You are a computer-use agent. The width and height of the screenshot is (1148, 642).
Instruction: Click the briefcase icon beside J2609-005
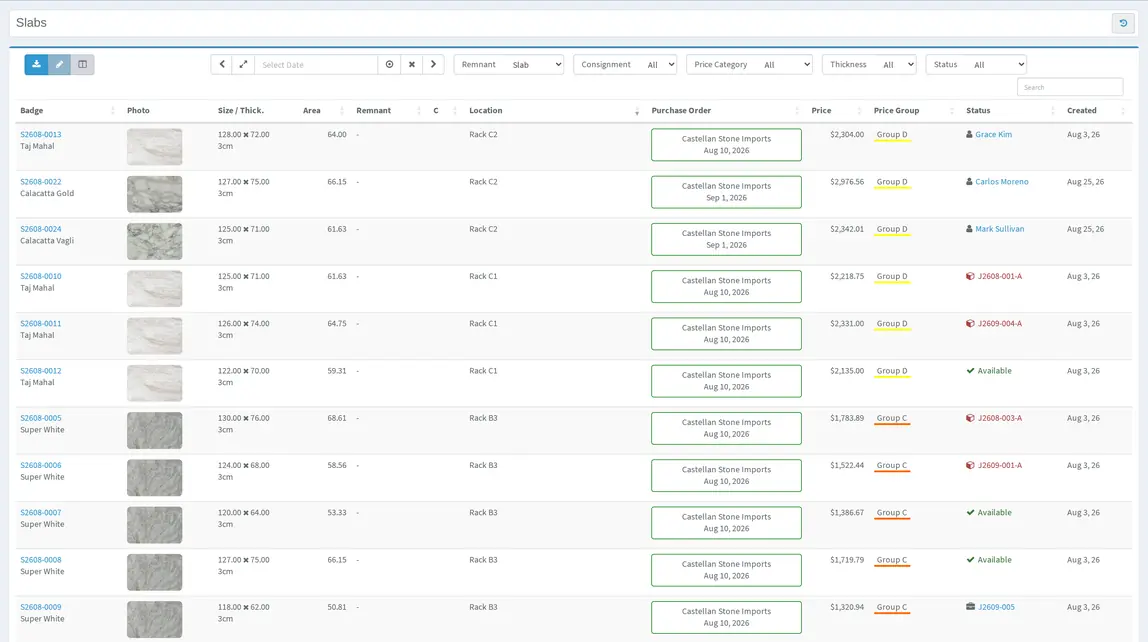coord(970,607)
